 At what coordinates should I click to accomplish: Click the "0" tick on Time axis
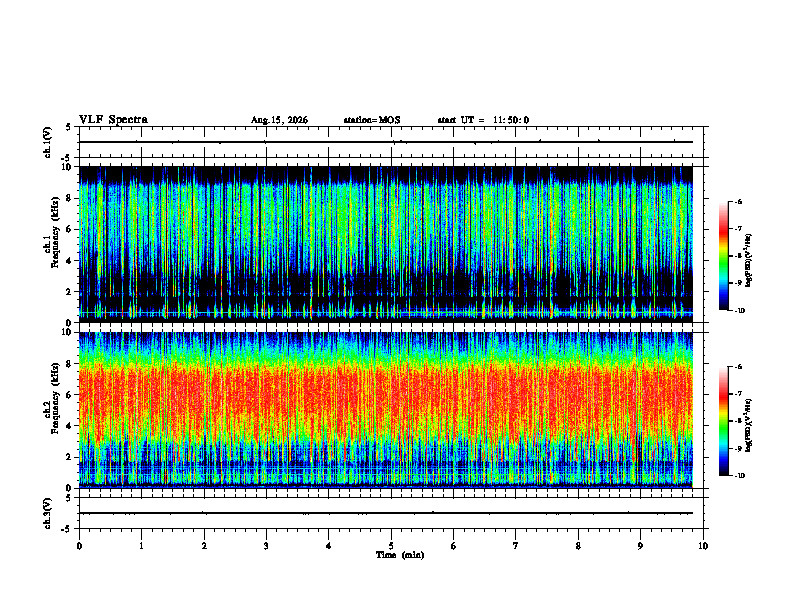pos(79,546)
